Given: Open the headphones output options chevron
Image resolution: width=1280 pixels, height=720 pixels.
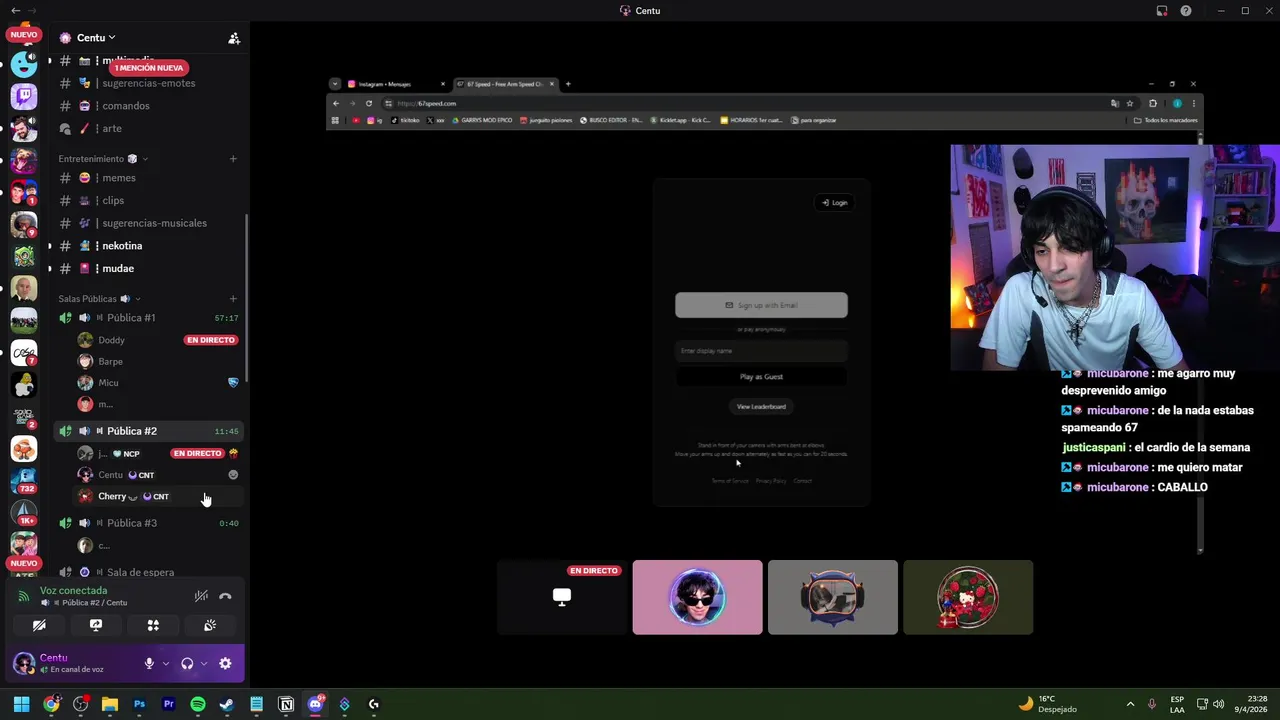Looking at the screenshot, I should [204, 663].
